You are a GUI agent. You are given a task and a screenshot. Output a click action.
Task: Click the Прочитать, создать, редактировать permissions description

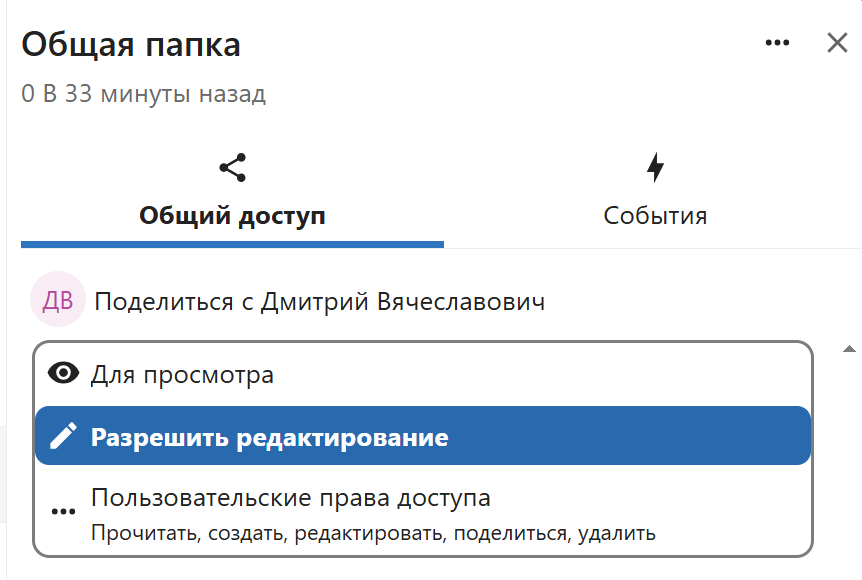pyautogui.click(x=373, y=533)
